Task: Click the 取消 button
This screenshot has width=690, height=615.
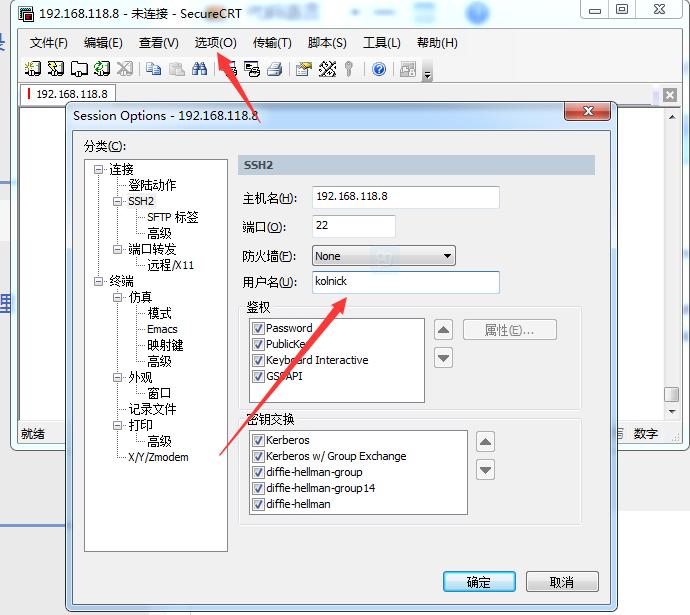Action: point(562,582)
